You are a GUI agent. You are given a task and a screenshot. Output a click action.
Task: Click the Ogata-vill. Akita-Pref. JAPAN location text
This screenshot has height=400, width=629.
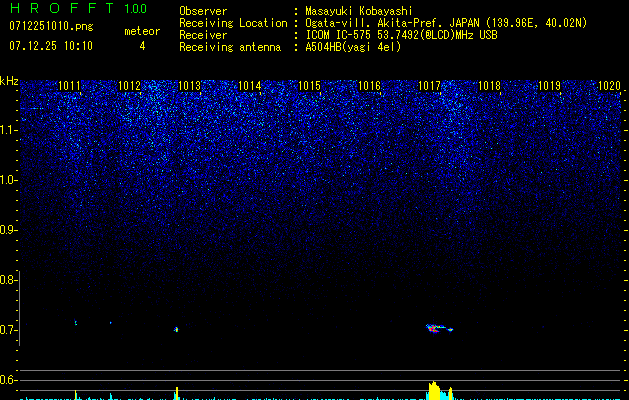[446, 23]
